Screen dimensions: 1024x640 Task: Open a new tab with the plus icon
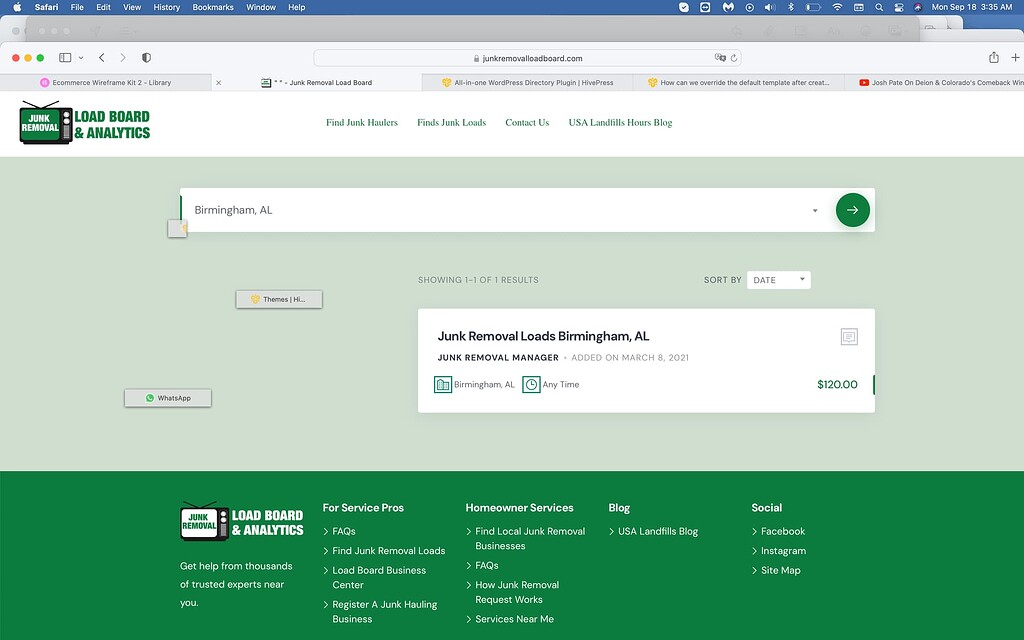tap(1015, 57)
